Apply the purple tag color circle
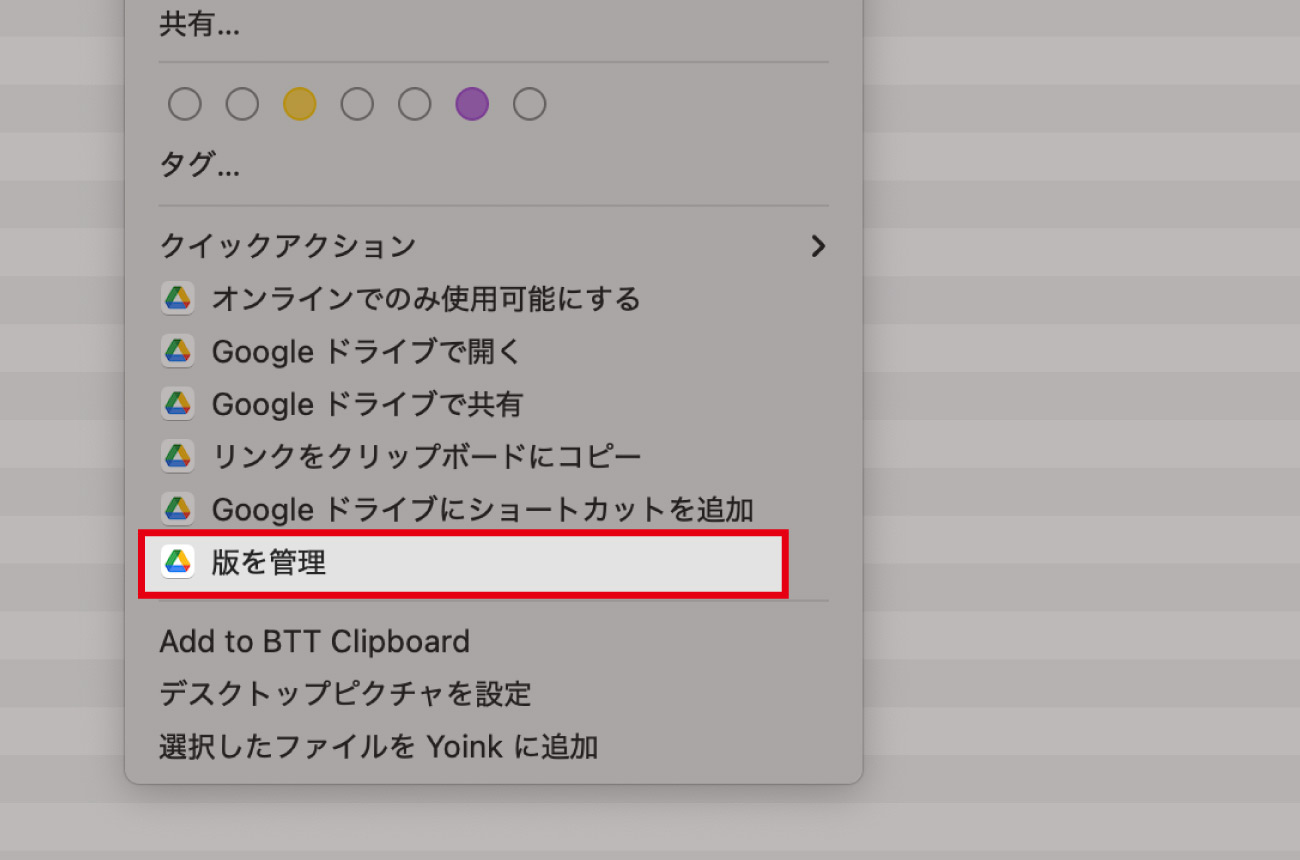This screenshot has height=860, width=1300. point(472,104)
